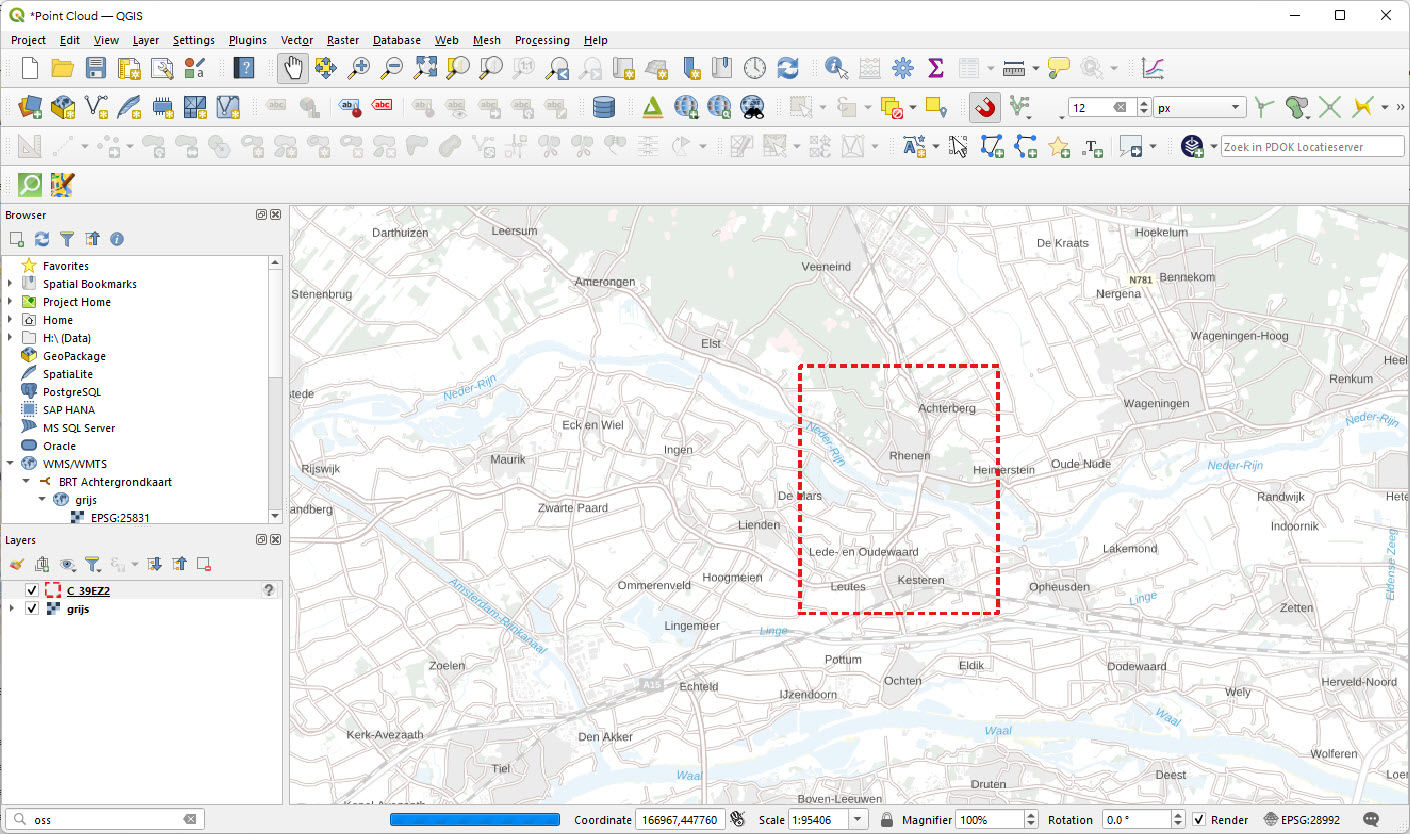This screenshot has width=1410, height=834.
Task: Click the Magnifier stepper up arrow
Action: pyautogui.click(x=1030, y=813)
